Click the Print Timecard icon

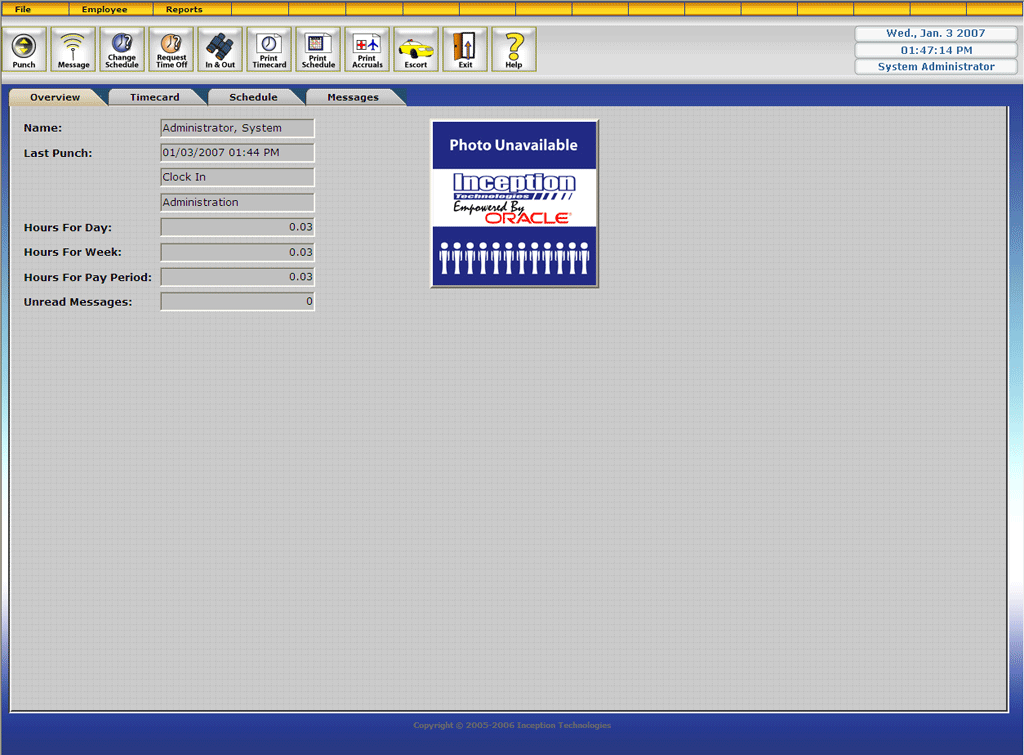coord(269,49)
